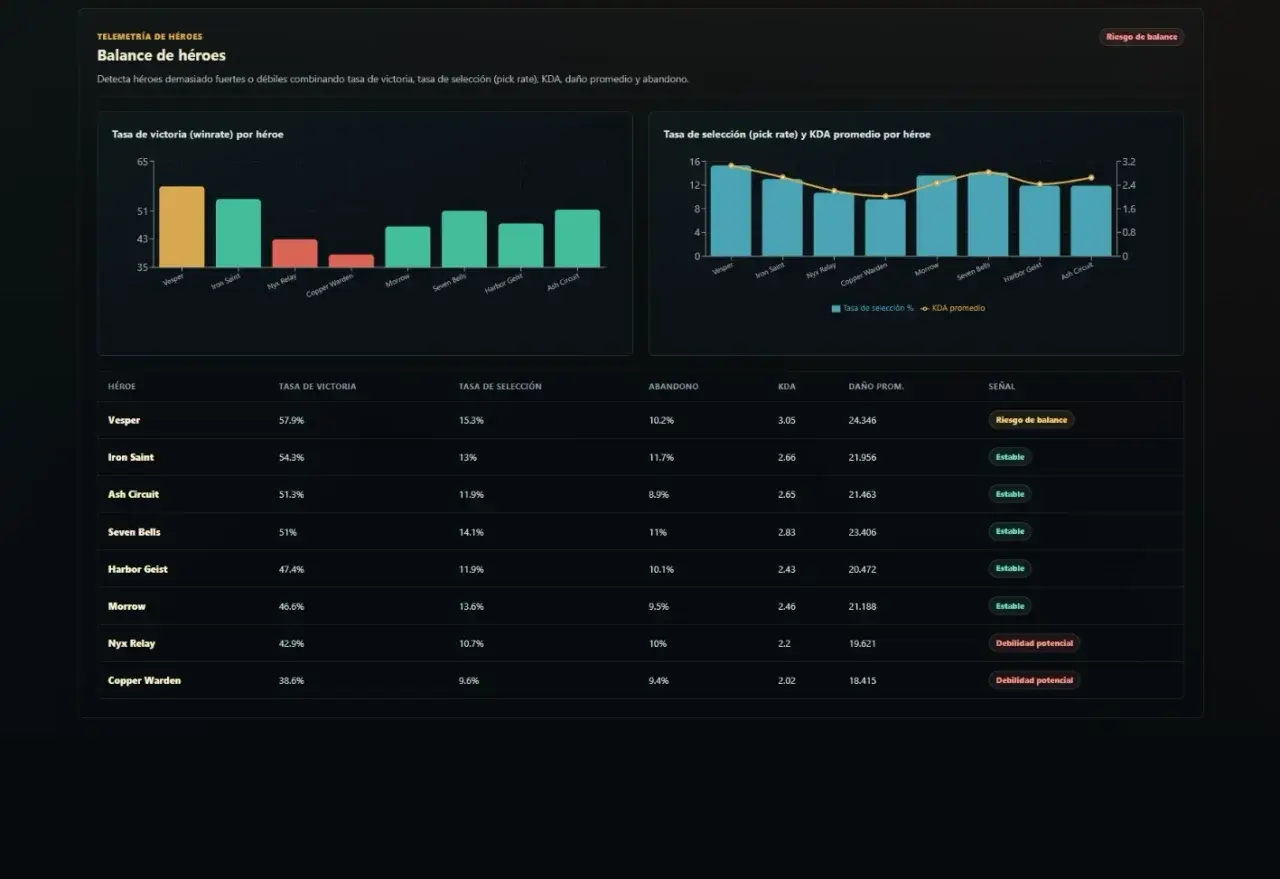Click the Ash Circuit winrate bar
Screen dimensions: 1280x879
pyautogui.click(x=577, y=238)
